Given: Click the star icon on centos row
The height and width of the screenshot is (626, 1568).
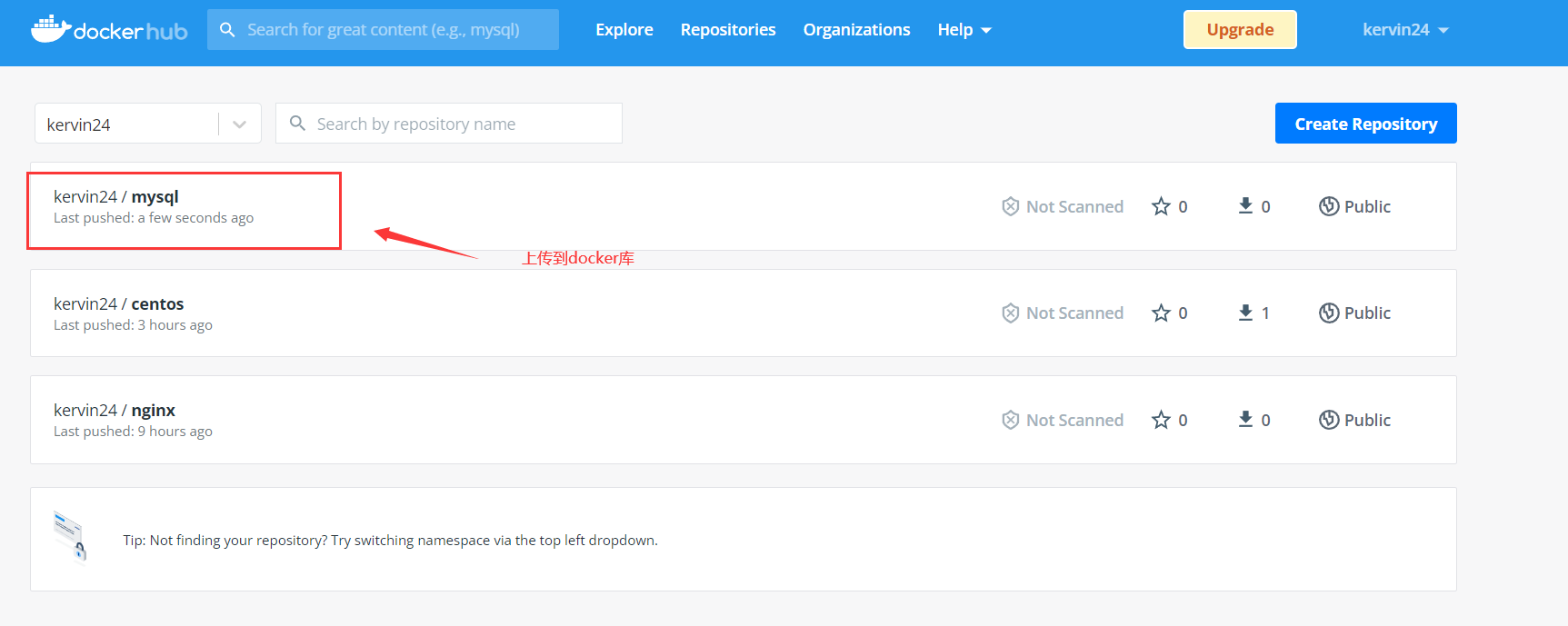Looking at the screenshot, I should [x=1161, y=313].
